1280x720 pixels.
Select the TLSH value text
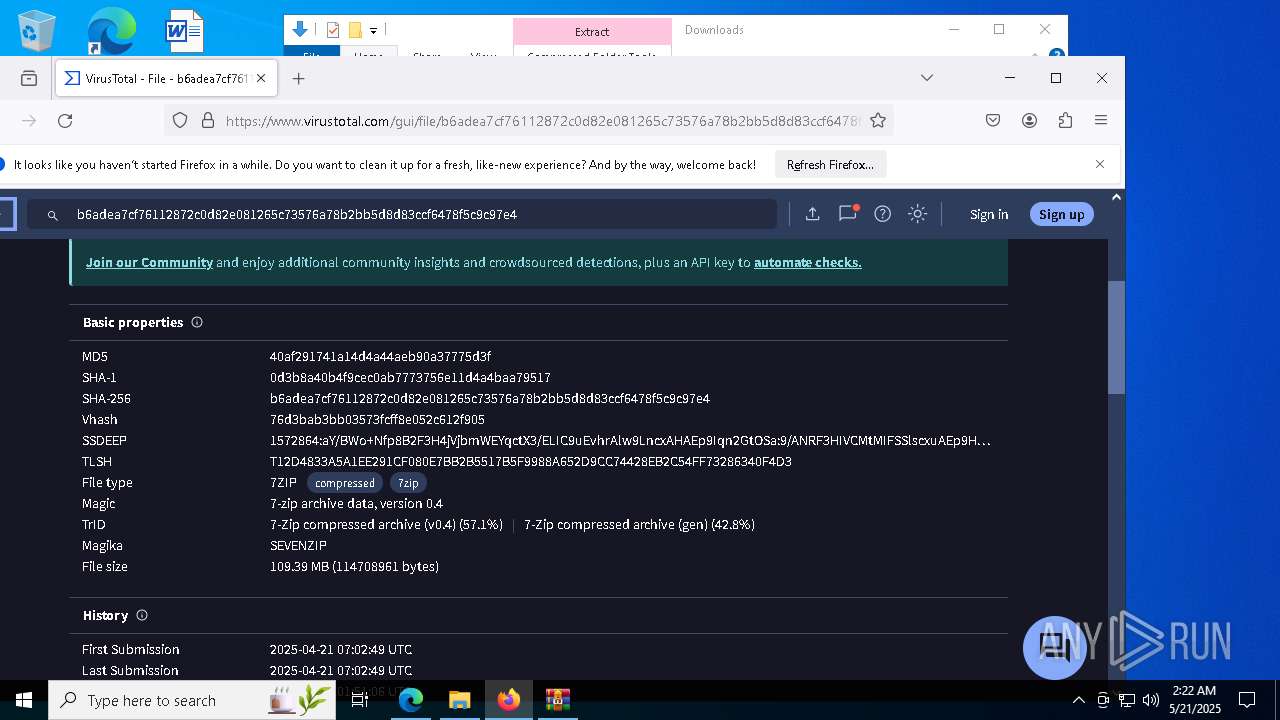[530, 462]
